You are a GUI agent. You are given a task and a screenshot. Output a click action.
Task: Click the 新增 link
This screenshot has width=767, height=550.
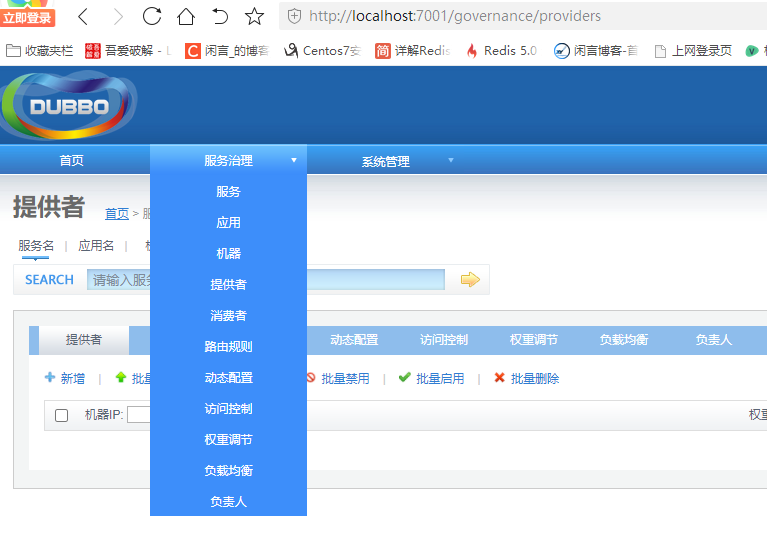coord(72,378)
